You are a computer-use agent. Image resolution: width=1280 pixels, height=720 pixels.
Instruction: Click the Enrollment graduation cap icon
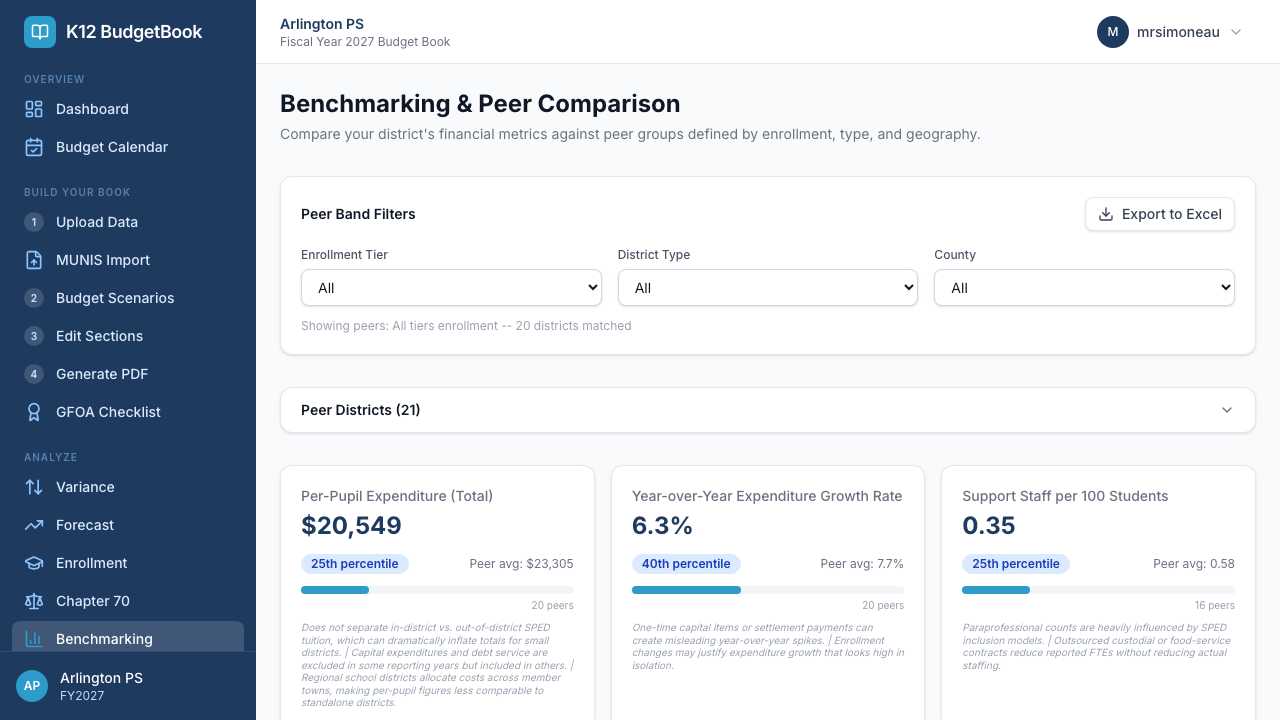pos(34,563)
